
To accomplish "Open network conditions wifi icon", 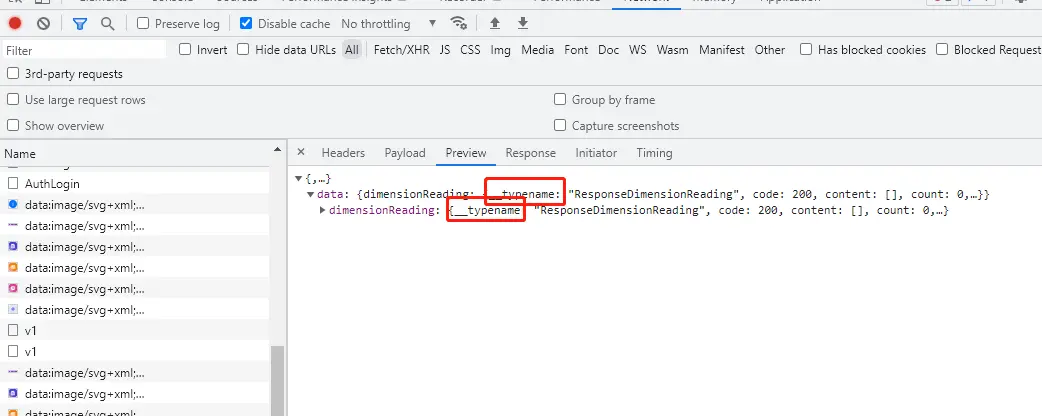I will (458, 23).
